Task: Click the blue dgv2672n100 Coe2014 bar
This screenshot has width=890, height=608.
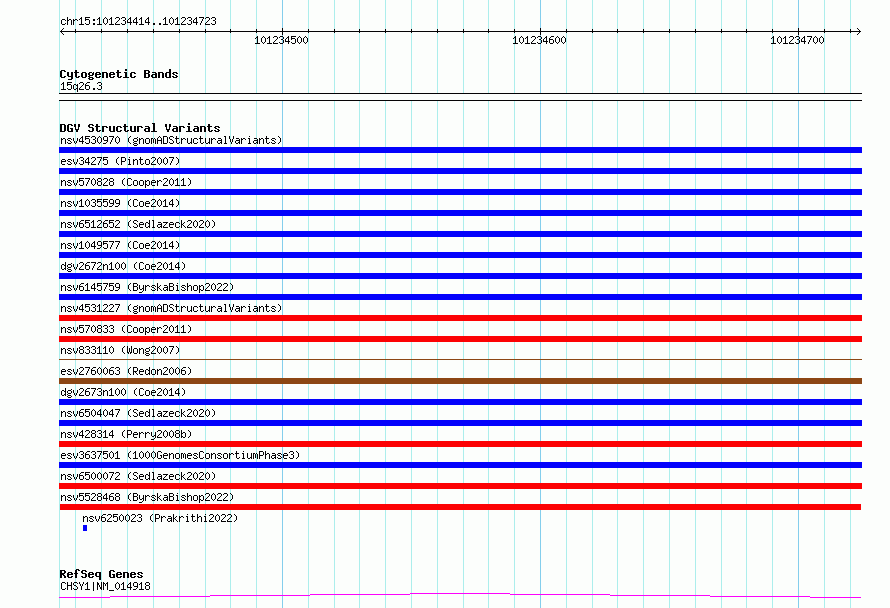Action: tap(460, 276)
